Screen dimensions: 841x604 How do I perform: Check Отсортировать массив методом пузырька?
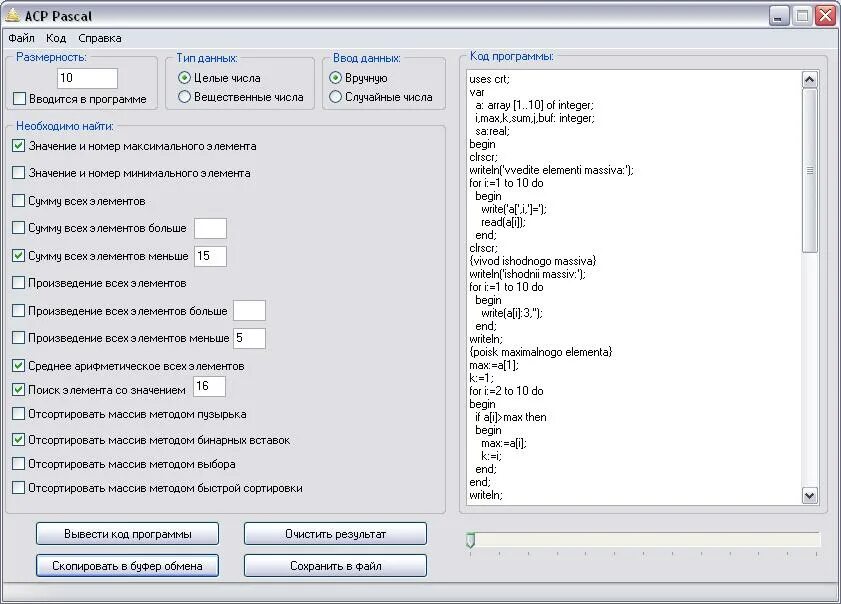tap(18, 414)
